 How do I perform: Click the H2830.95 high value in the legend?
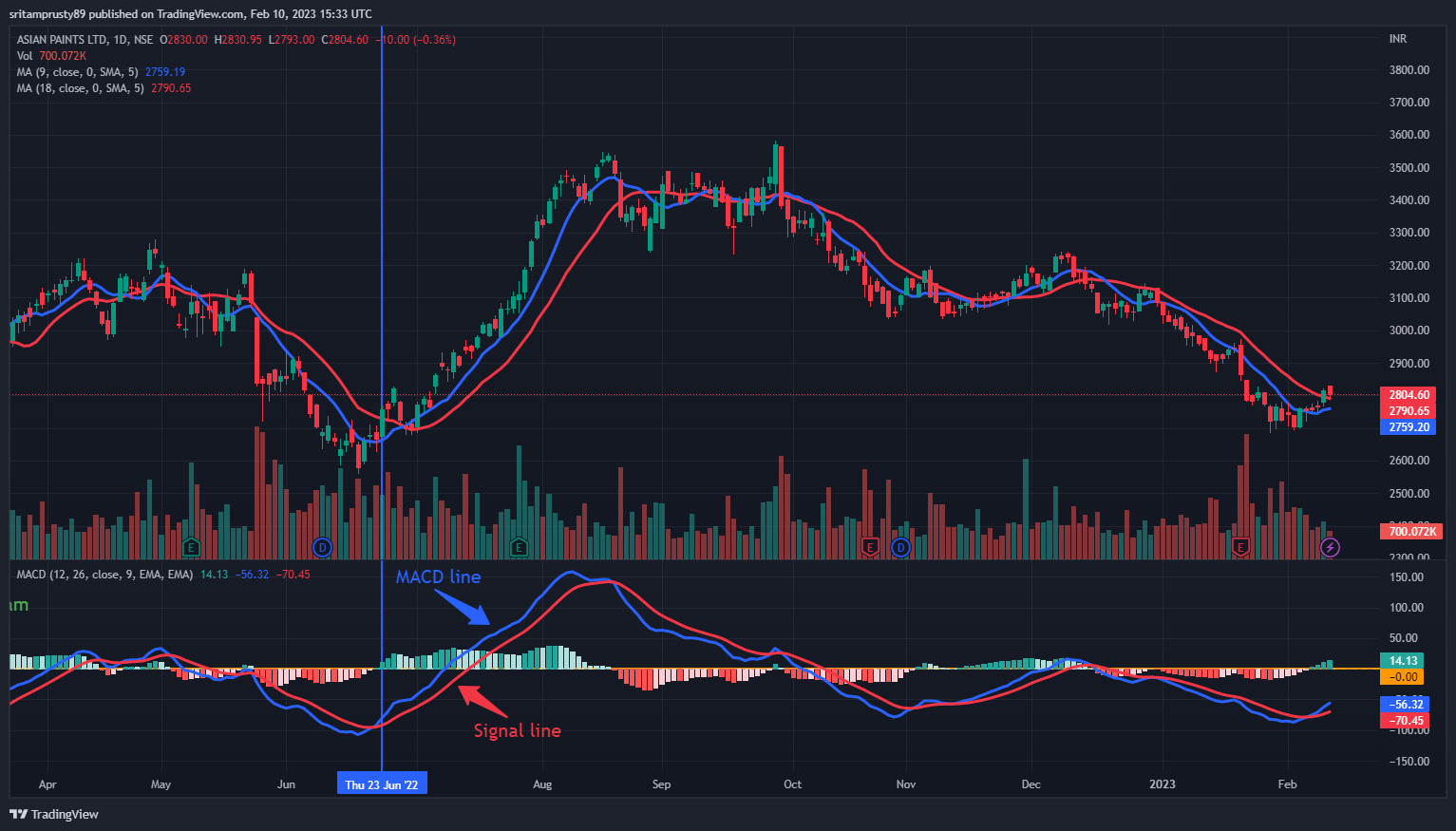[238, 40]
